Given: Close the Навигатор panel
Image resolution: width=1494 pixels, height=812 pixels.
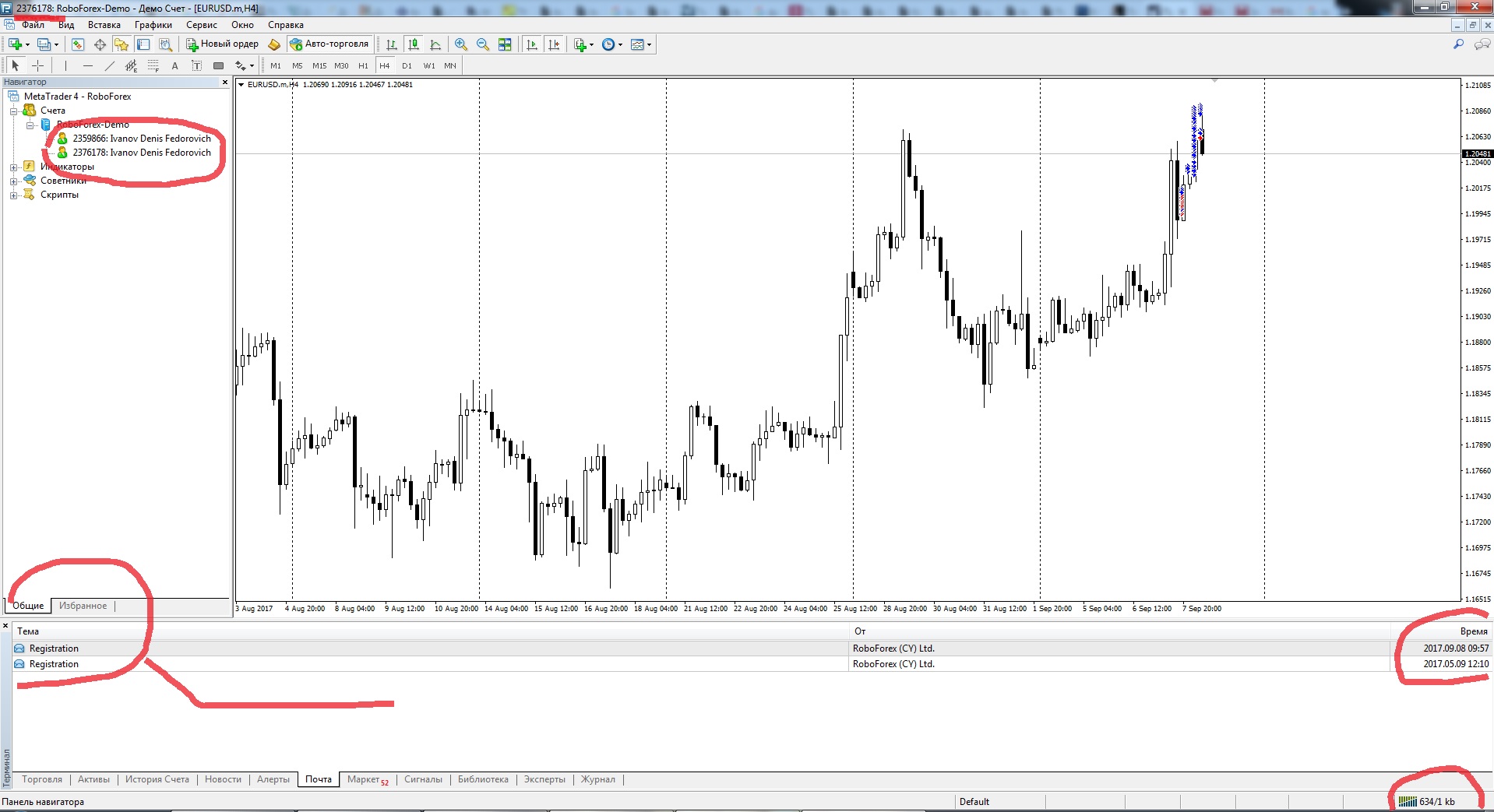Looking at the screenshot, I should click(x=225, y=82).
